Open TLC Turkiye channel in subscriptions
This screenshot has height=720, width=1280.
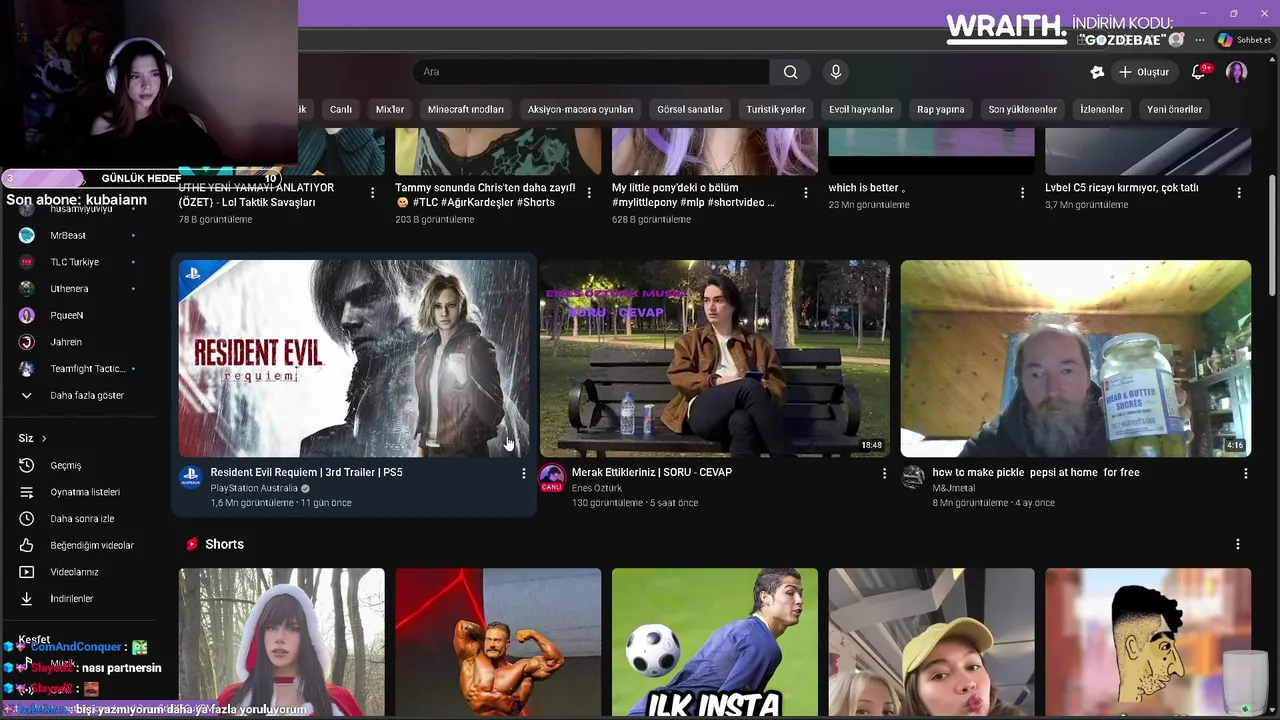tap(74, 262)
